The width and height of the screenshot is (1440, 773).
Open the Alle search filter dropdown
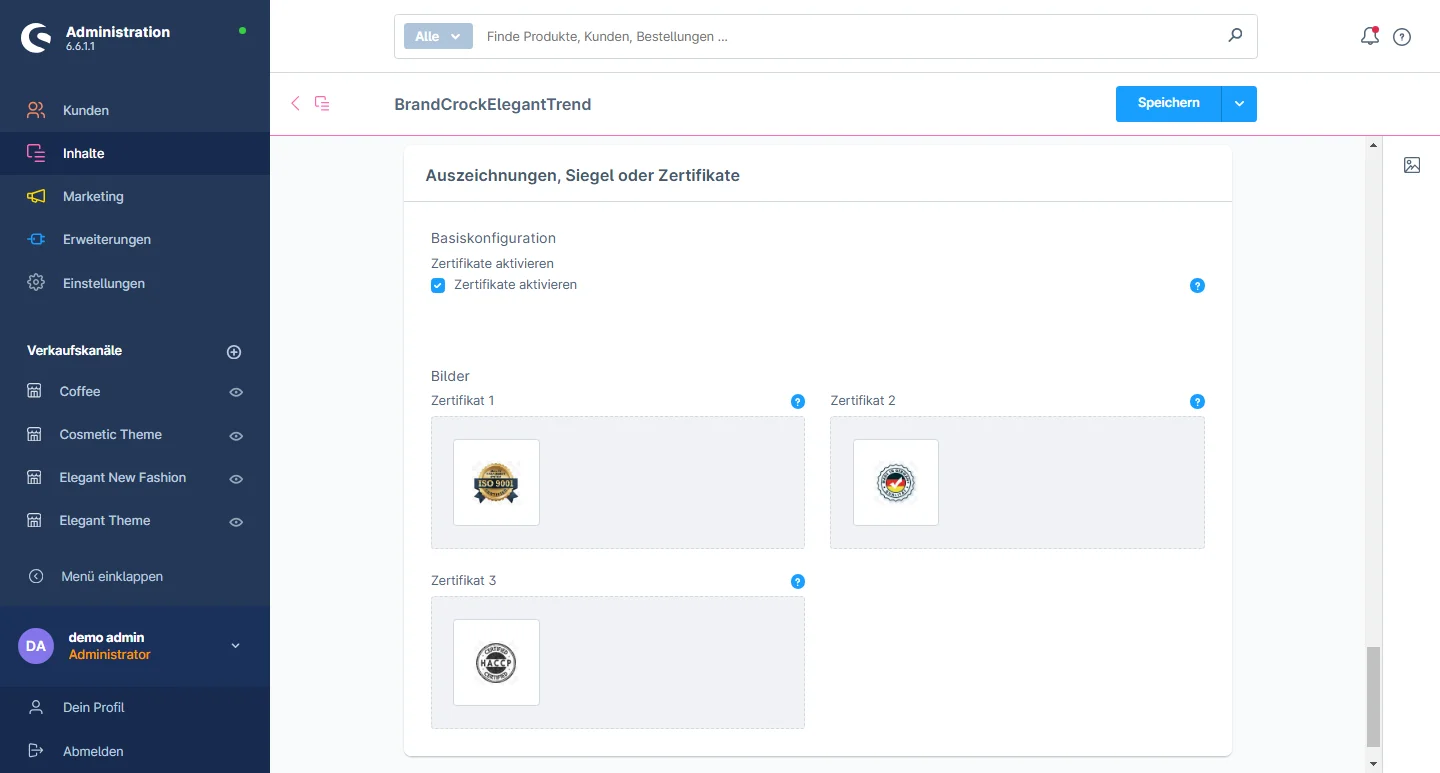[x=438, y=36]
